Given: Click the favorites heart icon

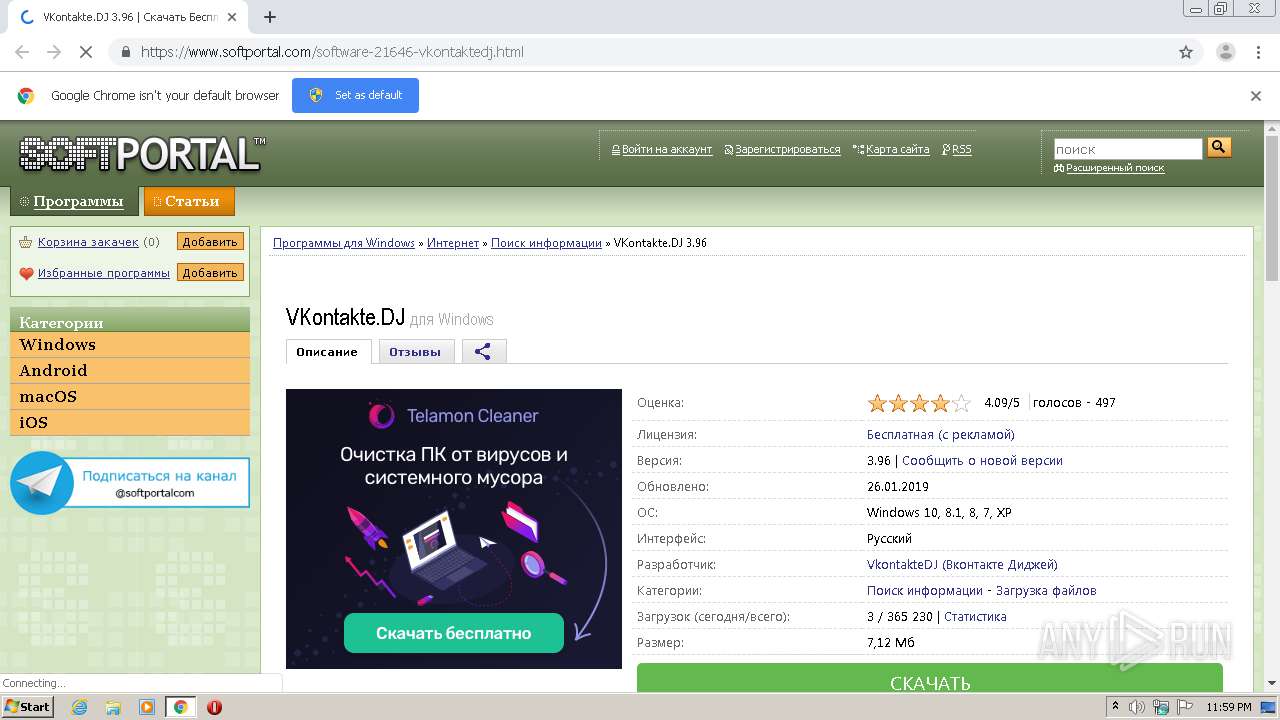Looking at the screenshot, I should point(26,273).
